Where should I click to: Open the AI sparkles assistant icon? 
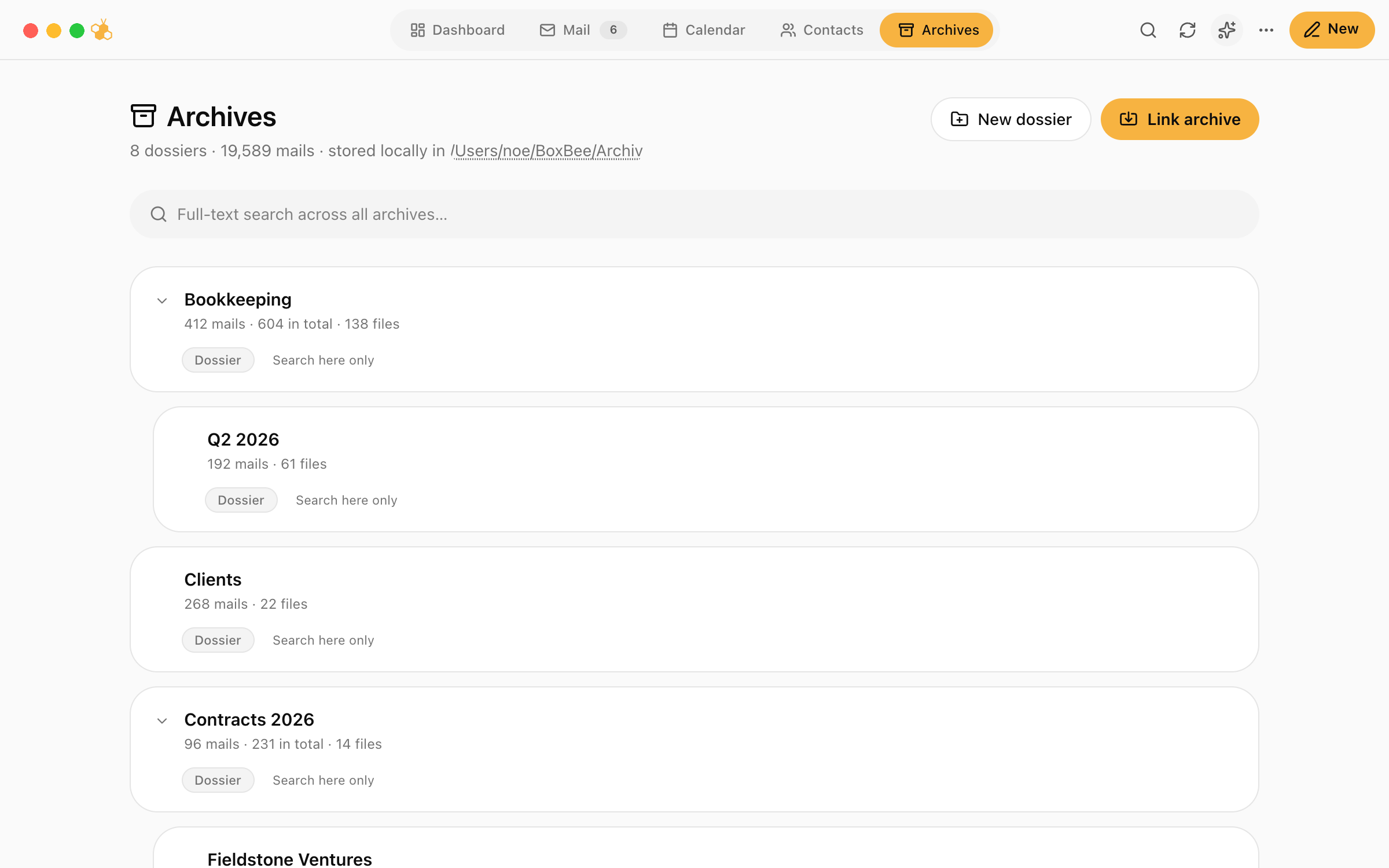(1227, 30)
